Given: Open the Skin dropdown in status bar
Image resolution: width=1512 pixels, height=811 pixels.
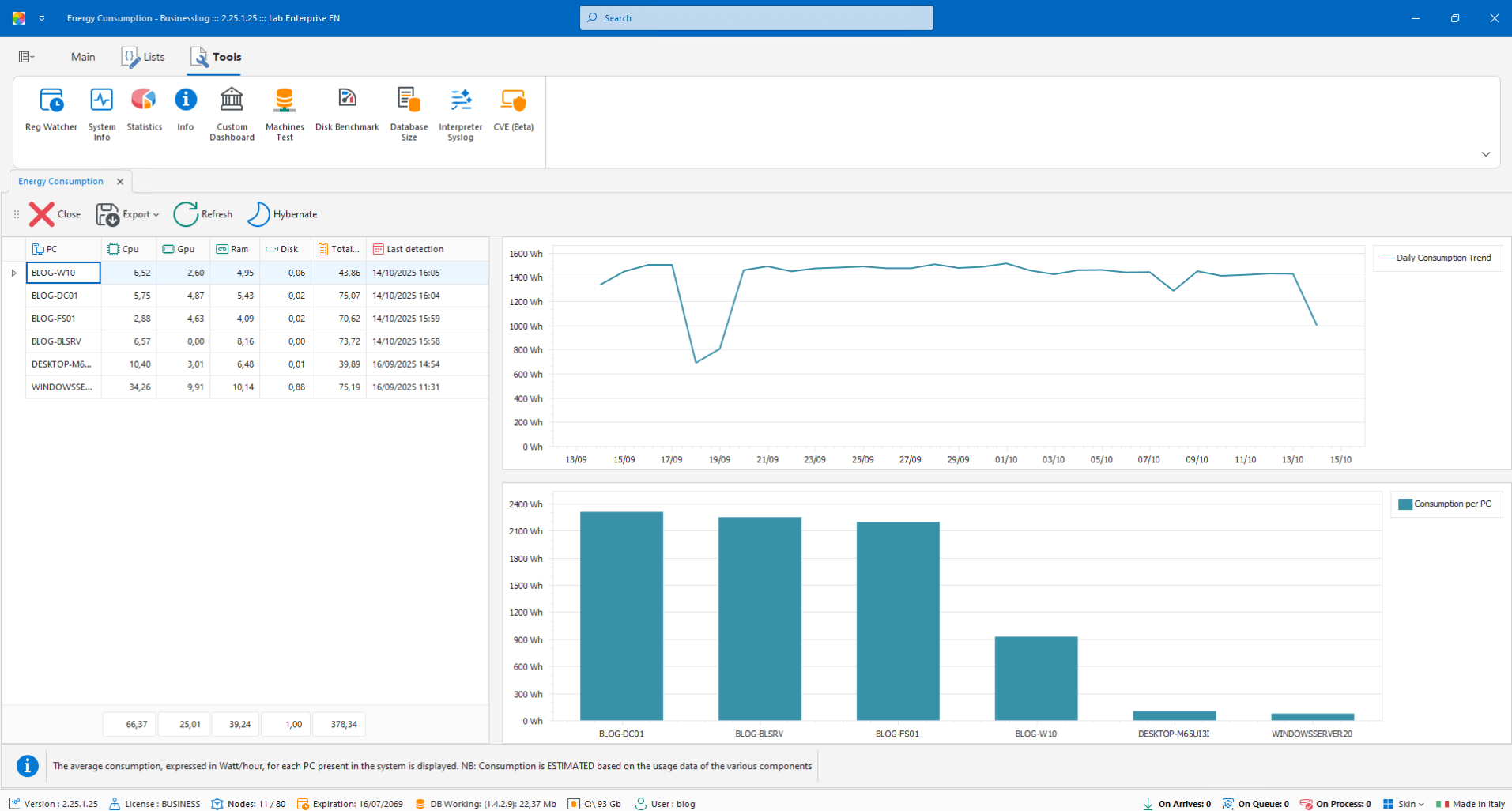Looking at the screenshot, I should coord(1411,804).
